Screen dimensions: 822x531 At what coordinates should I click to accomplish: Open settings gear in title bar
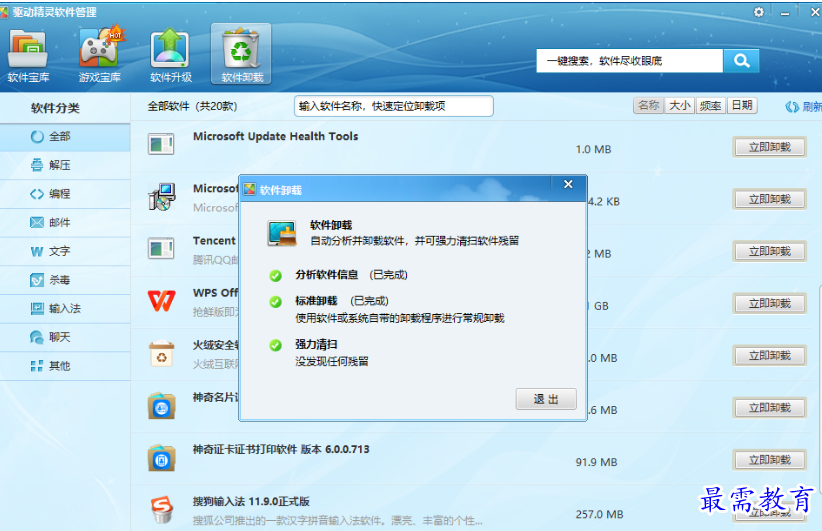click(759, 12)
